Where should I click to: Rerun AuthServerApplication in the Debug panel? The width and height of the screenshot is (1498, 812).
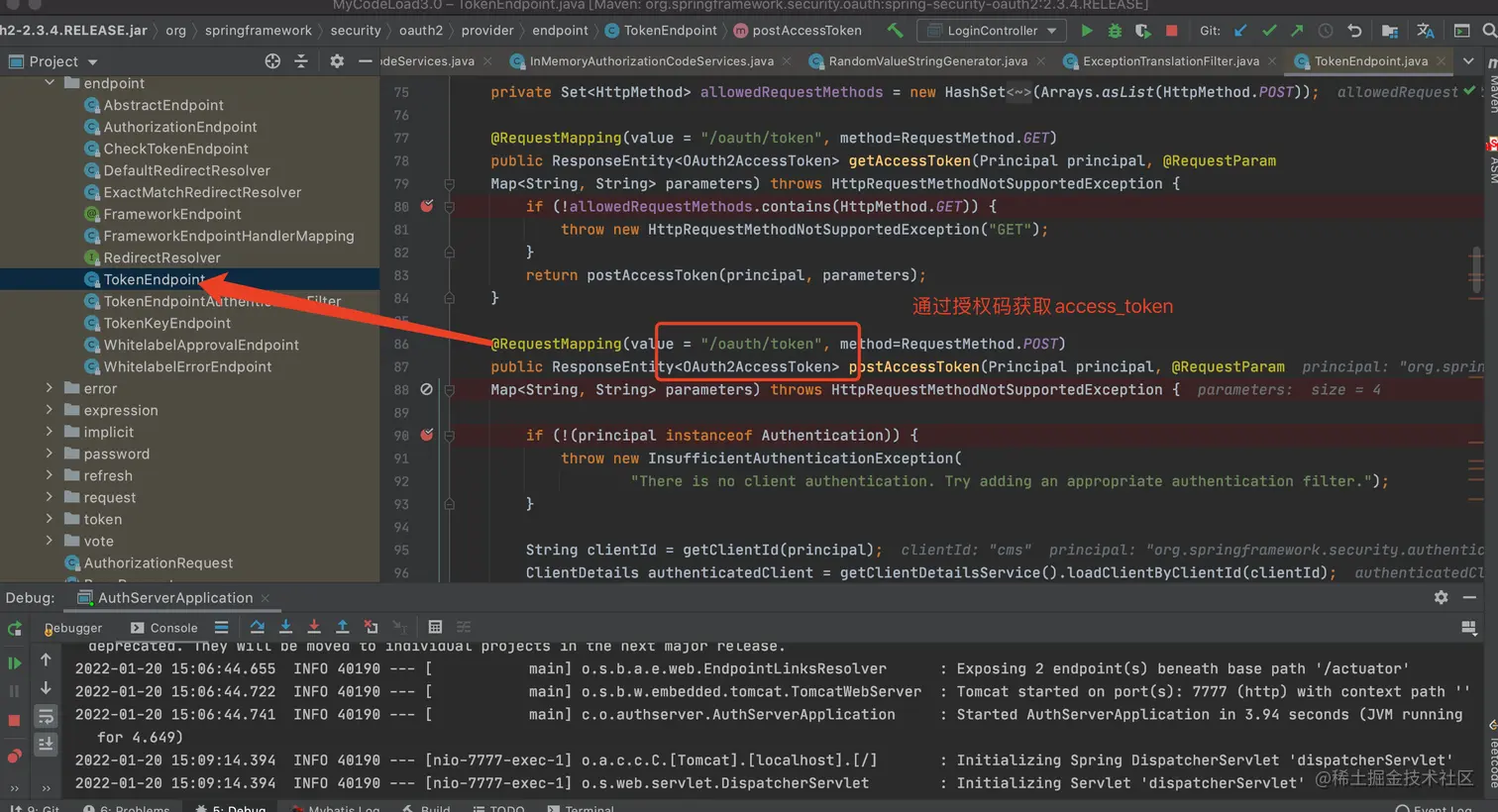pos(15,628)
